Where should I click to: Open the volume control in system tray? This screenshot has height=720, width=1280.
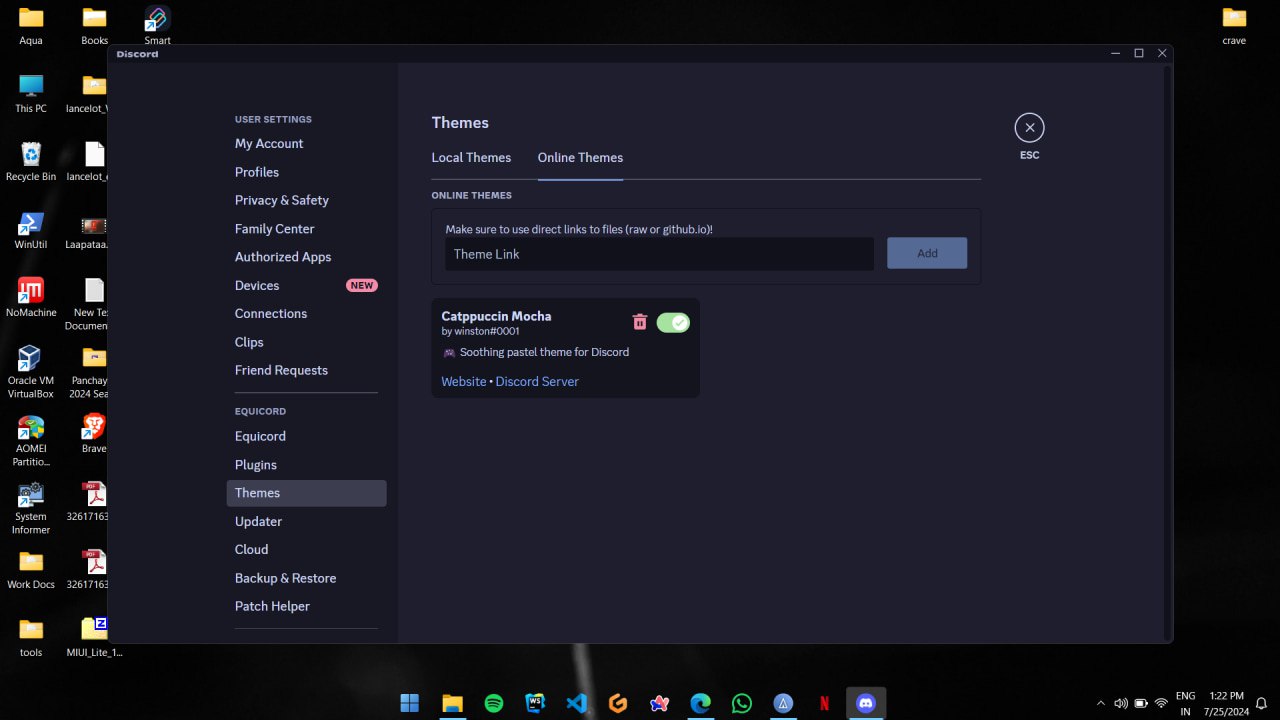(1121, 703)
